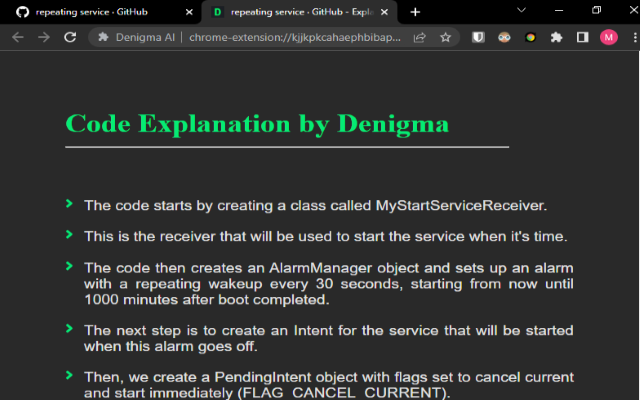Minimize the browser window
640x400 pixels.
[559, 10]
